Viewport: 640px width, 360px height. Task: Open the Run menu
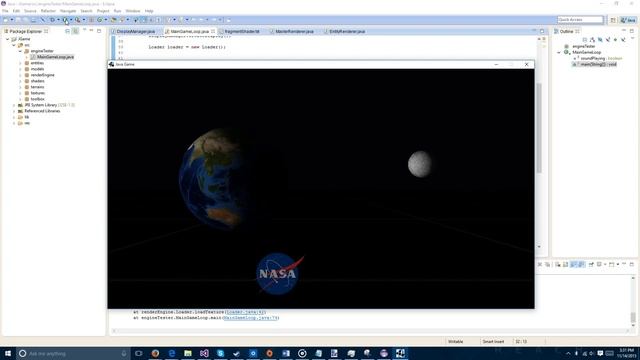(118, 11)
